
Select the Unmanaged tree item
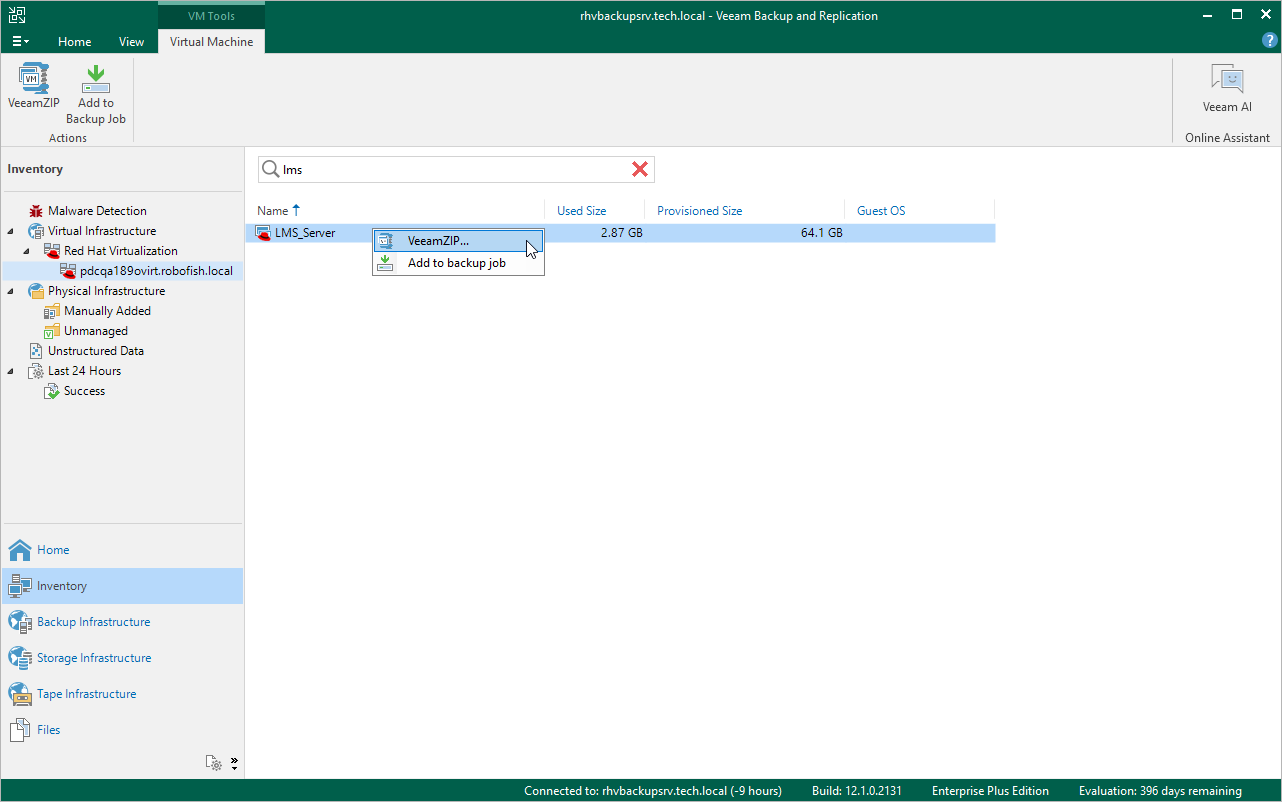coord(96,331)
